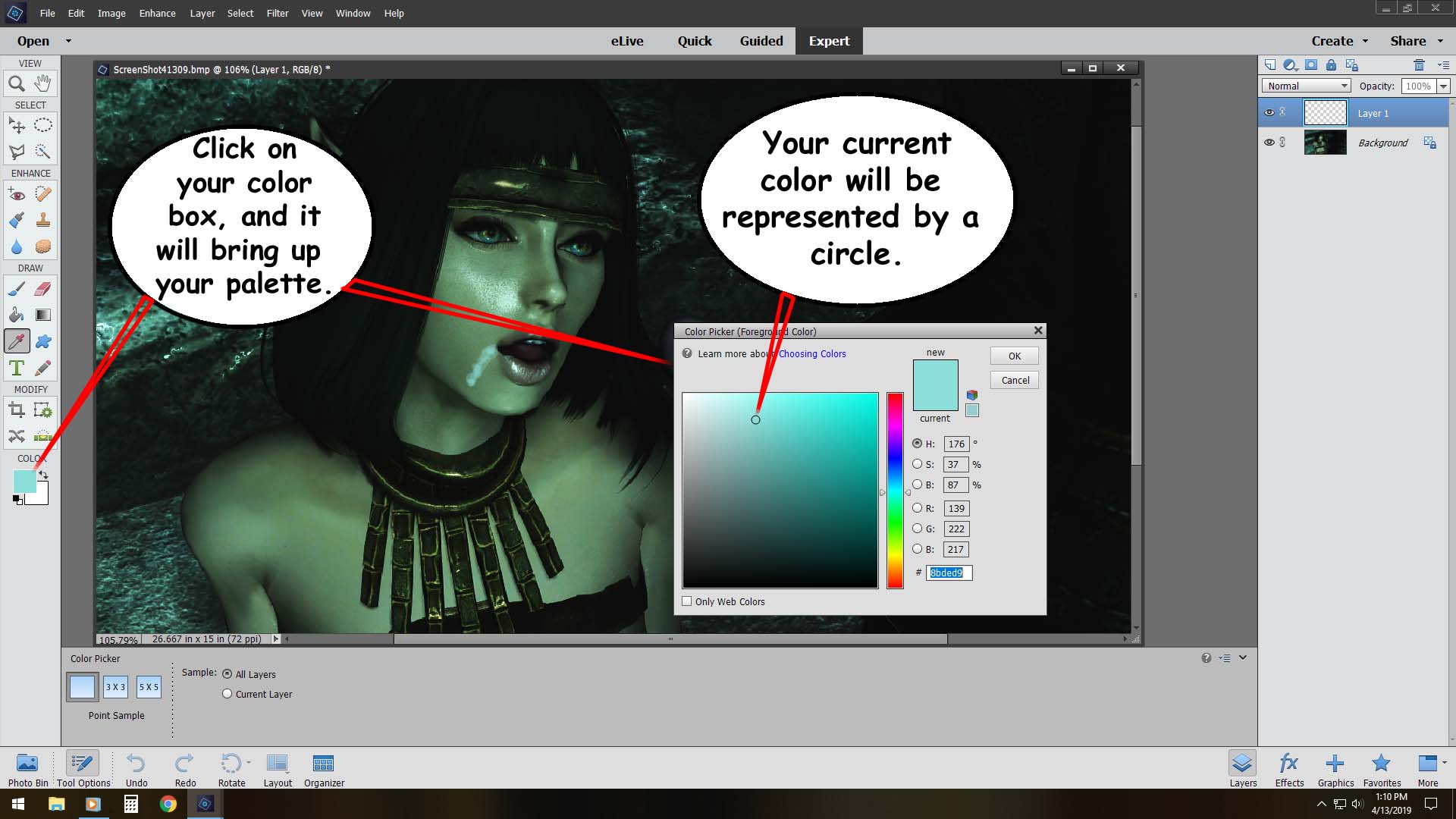Select the Color Picker eyedropper tool
The width and height of the screenshot is (1456, 819).
(x=17, y=341)
